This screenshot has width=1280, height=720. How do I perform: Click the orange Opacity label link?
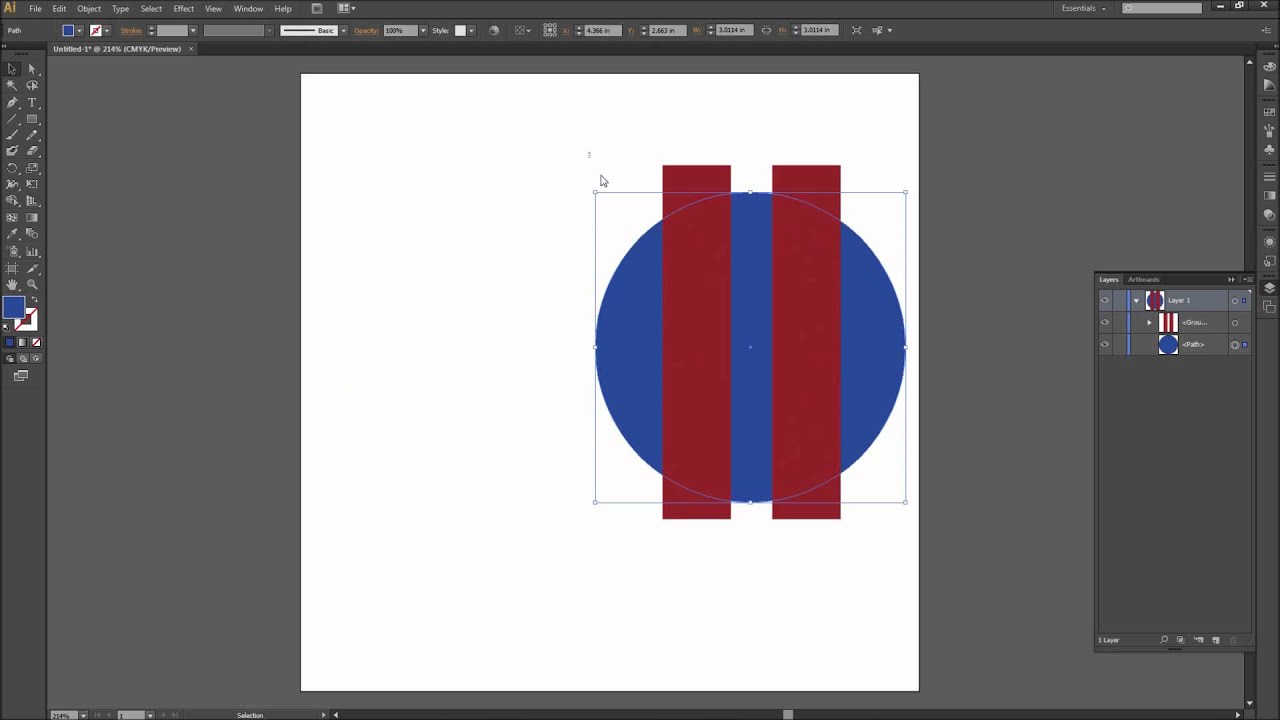(366, 31)
